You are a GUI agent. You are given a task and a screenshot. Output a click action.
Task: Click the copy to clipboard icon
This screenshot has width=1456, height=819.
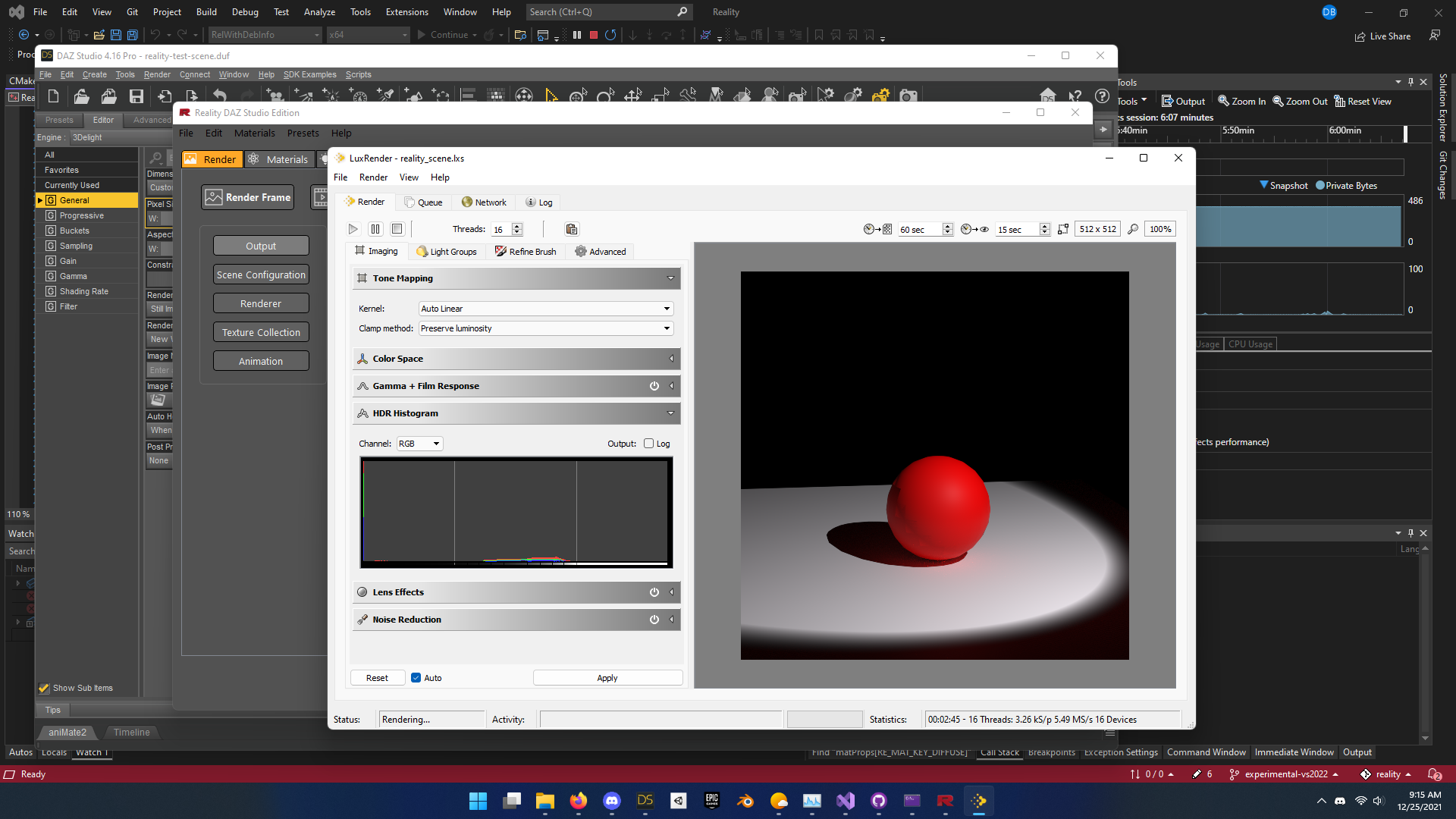coord(572,229)
